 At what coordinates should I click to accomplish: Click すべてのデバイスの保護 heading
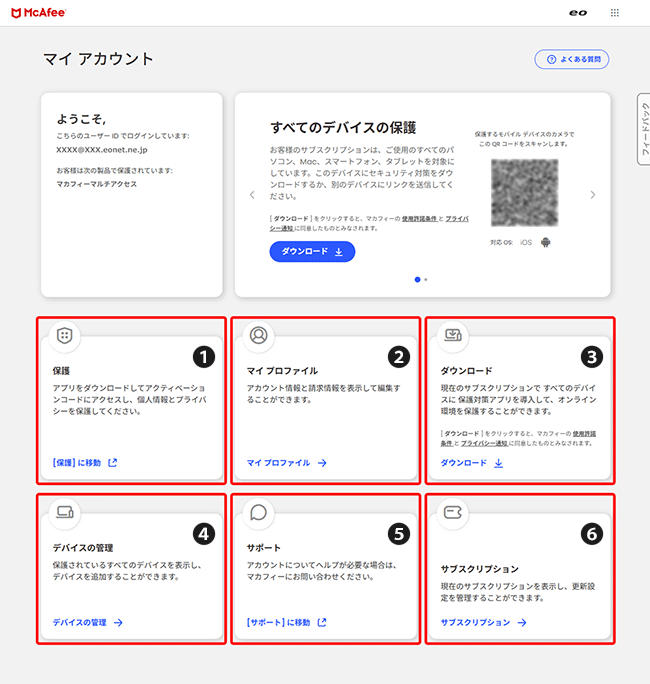(x=343, y=128)
